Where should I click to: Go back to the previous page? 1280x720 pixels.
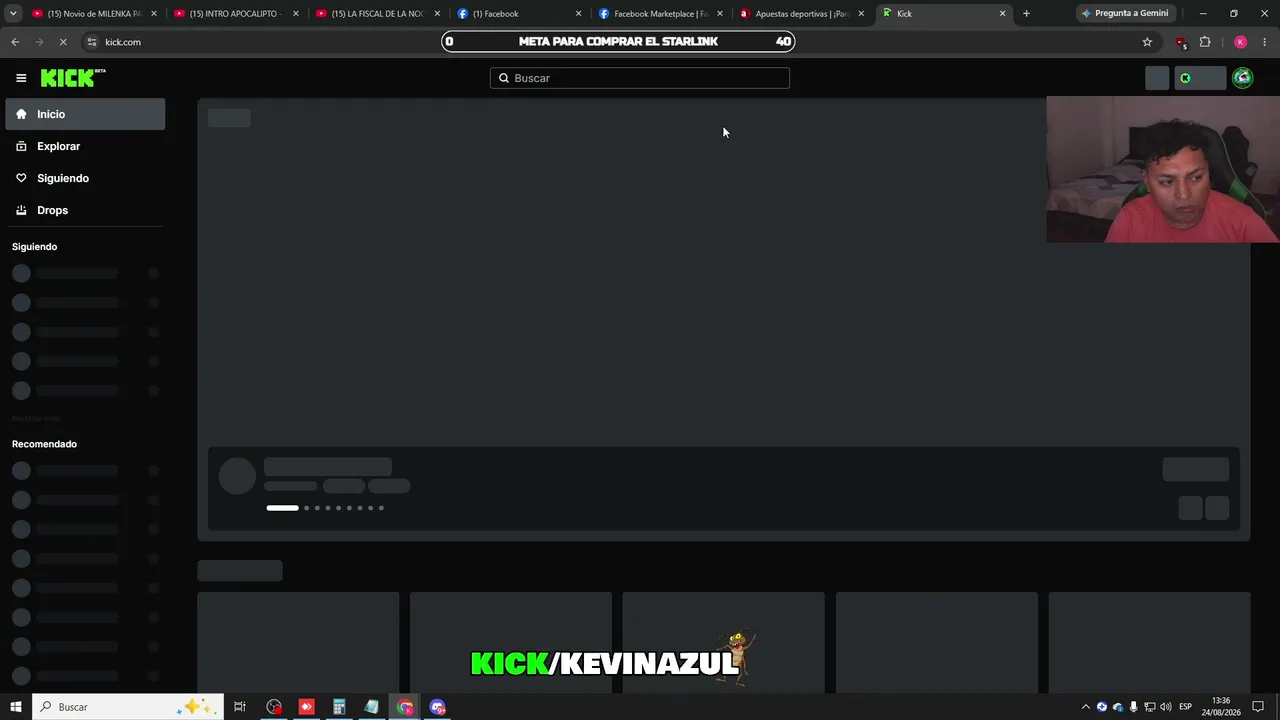pos(15,42)
